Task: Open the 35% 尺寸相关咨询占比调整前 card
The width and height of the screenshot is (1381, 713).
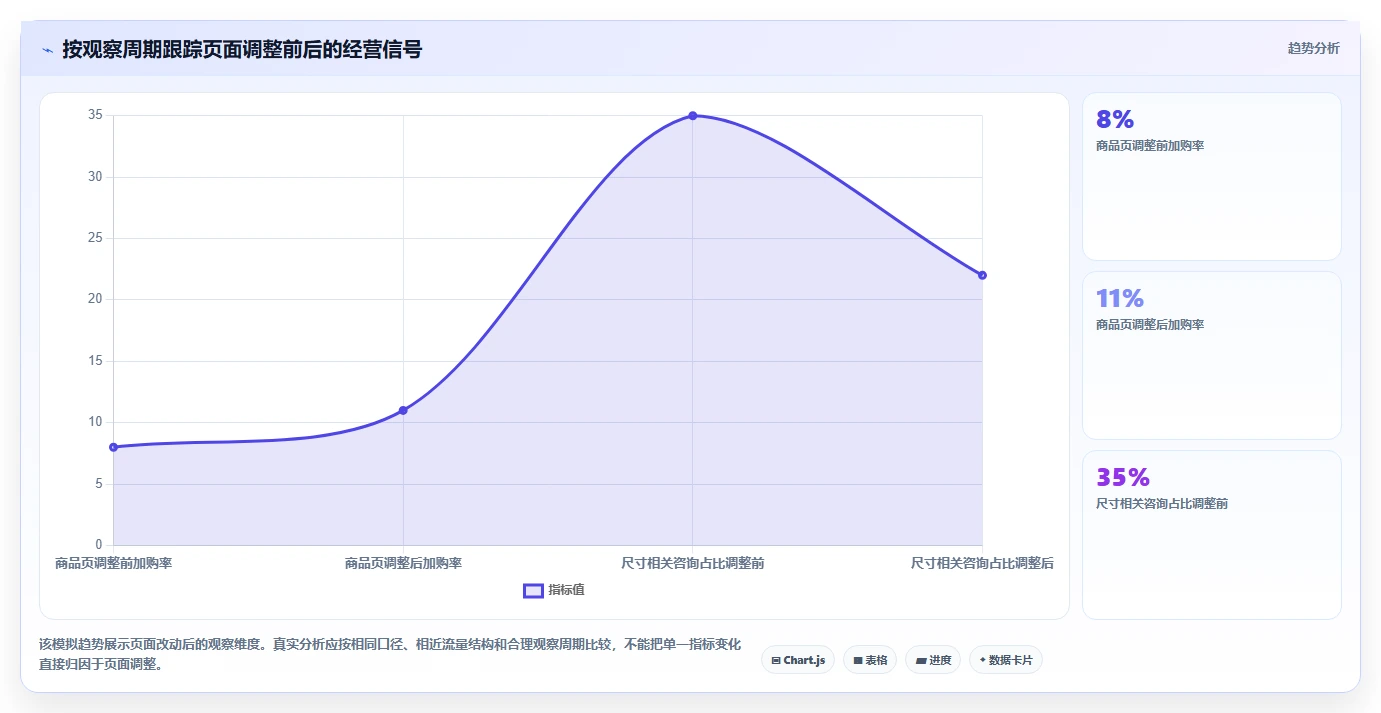Action: (1211, 534)
